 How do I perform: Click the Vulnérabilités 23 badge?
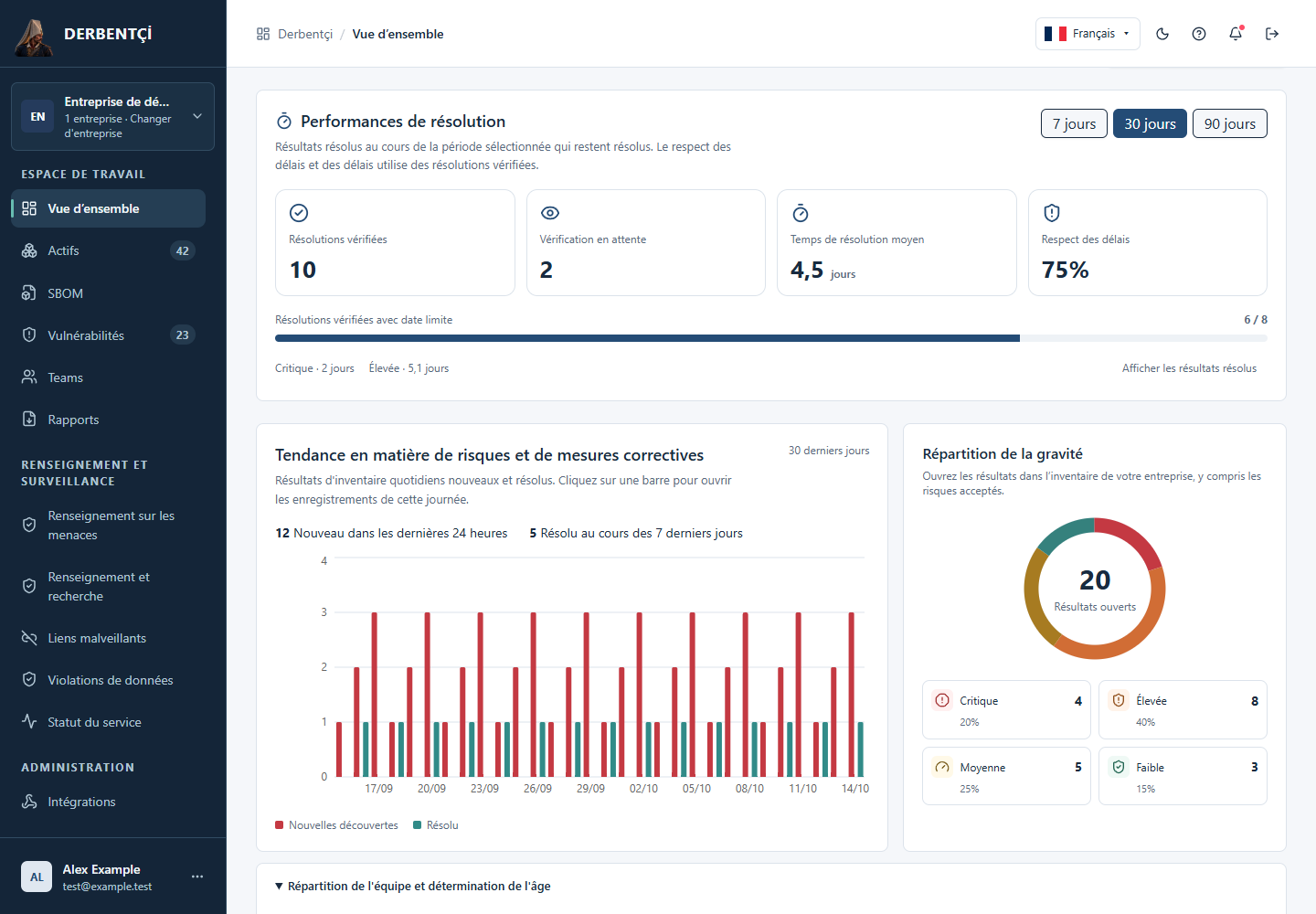tap(183, 335)
